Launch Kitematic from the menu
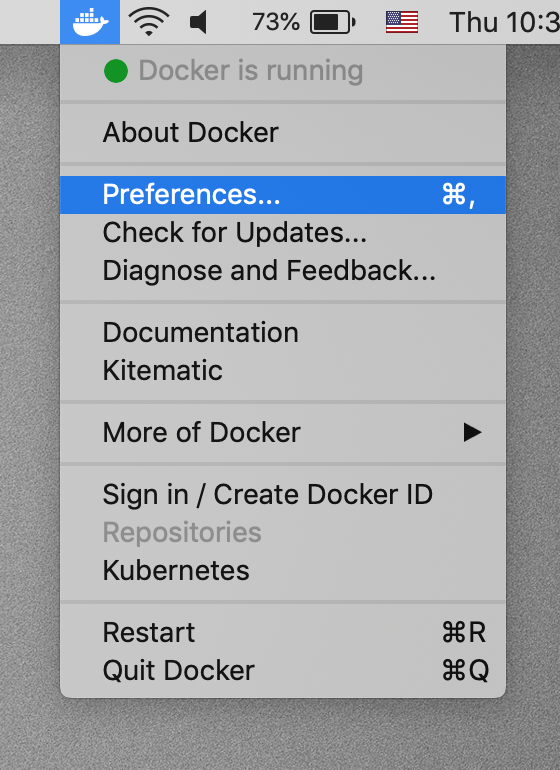This screenshot has width=560, height=770. (282, 371)
